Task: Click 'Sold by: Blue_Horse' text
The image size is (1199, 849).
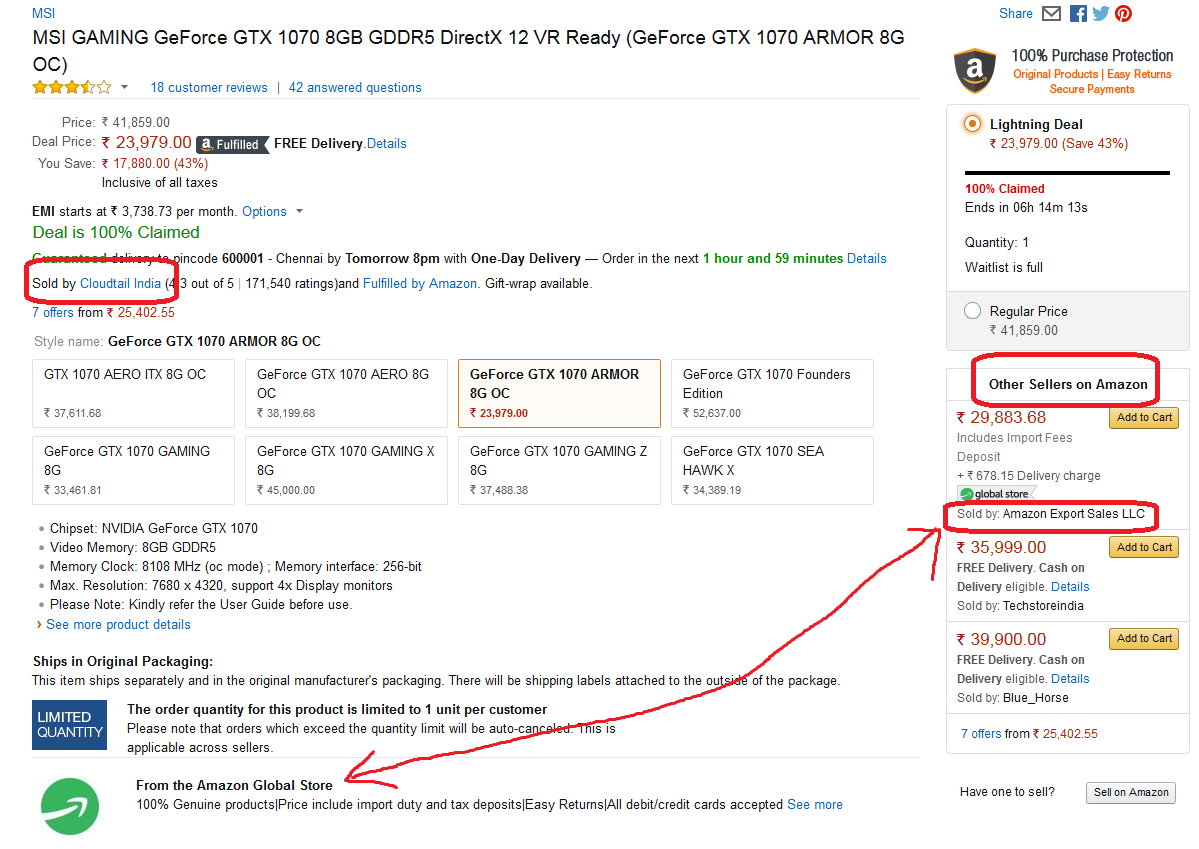Action: tap(1012, 698)
